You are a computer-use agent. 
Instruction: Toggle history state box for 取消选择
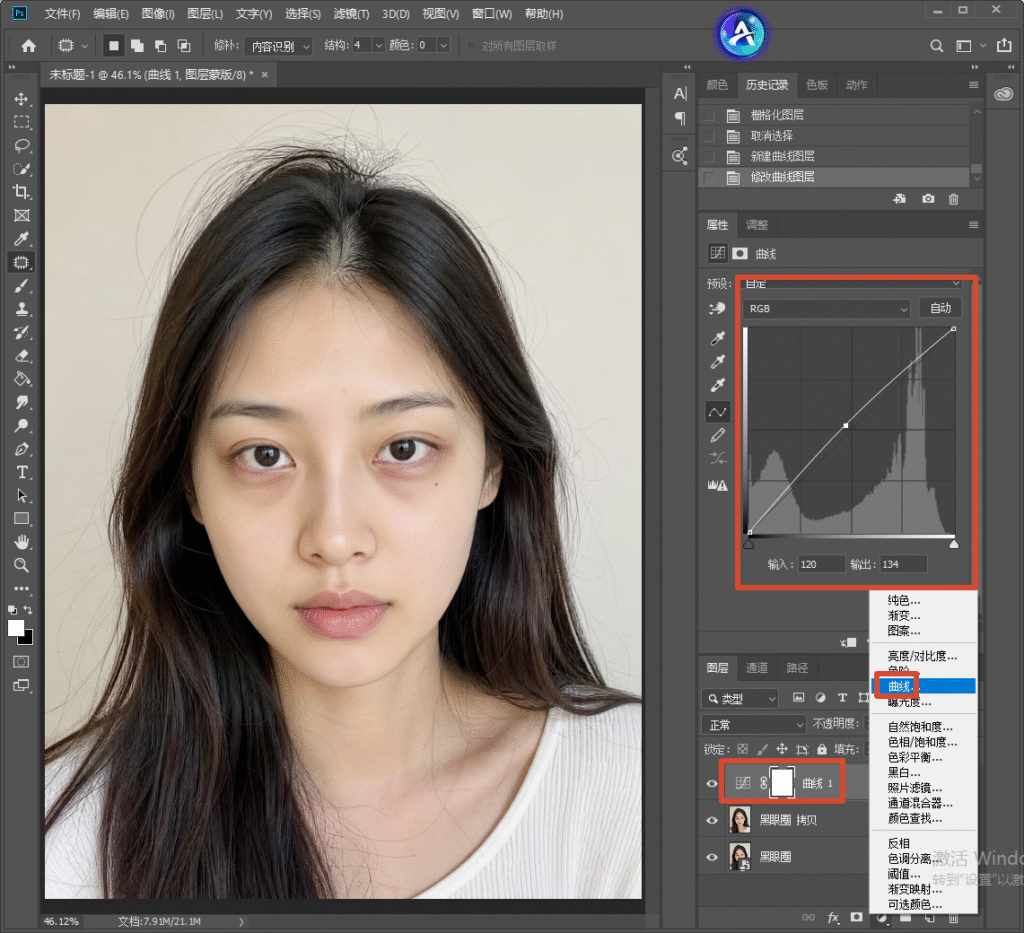tap(709, 136)
